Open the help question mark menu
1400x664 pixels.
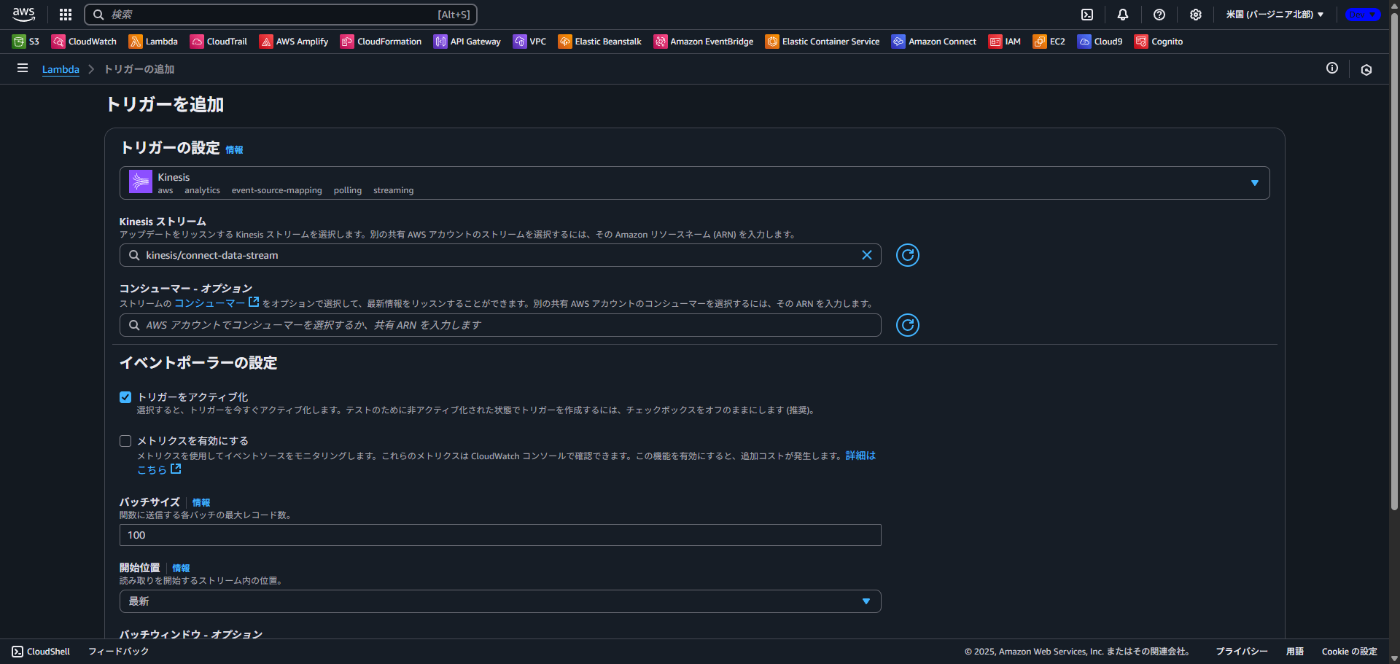[1159, 14]
